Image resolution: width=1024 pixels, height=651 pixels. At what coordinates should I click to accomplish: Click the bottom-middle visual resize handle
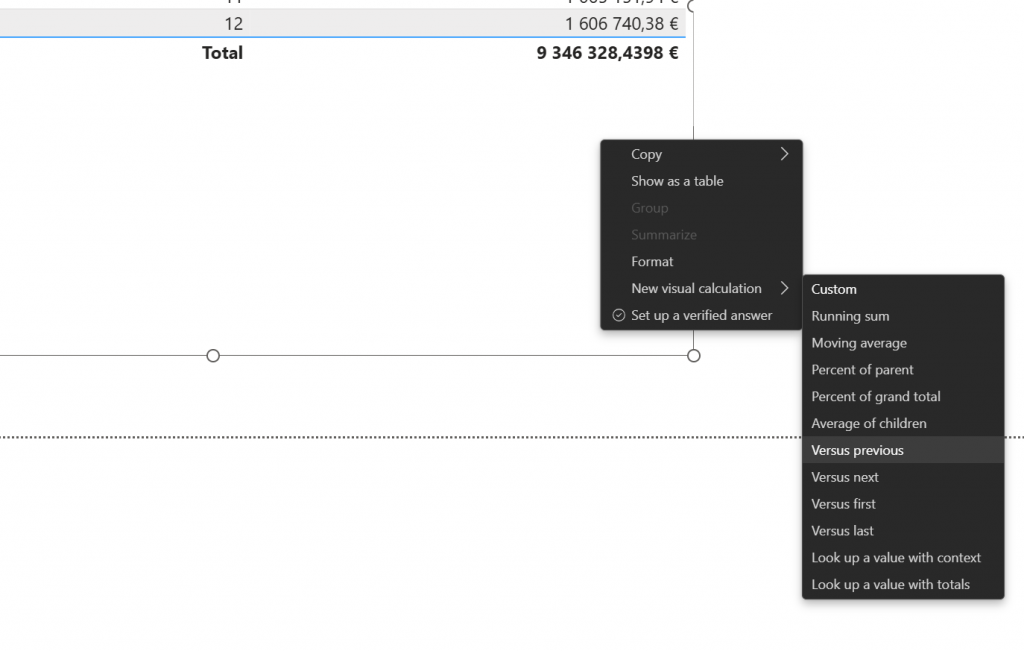(213, 356)
